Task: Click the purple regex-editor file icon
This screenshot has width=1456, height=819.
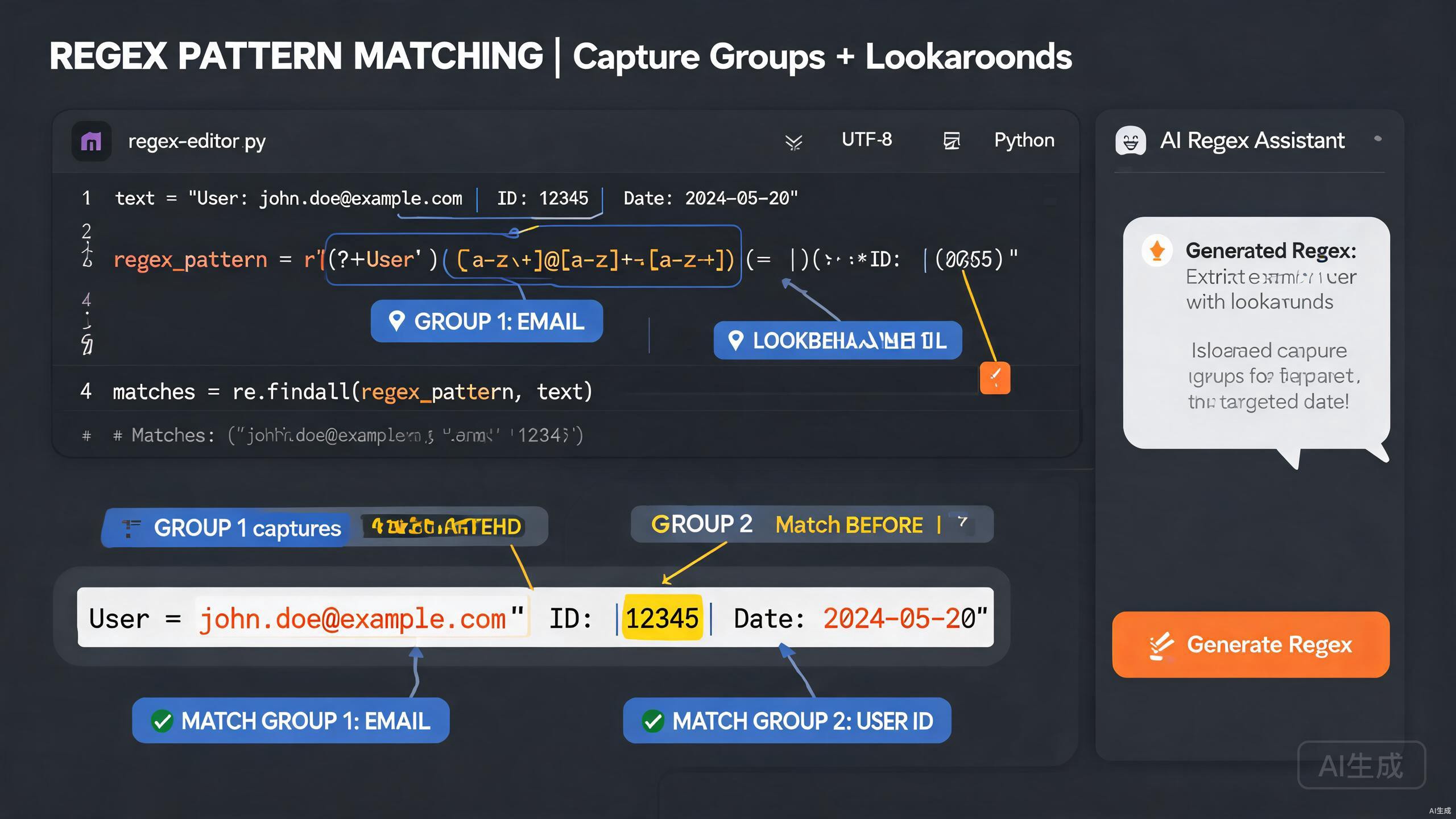Action: tap(91, 140)
